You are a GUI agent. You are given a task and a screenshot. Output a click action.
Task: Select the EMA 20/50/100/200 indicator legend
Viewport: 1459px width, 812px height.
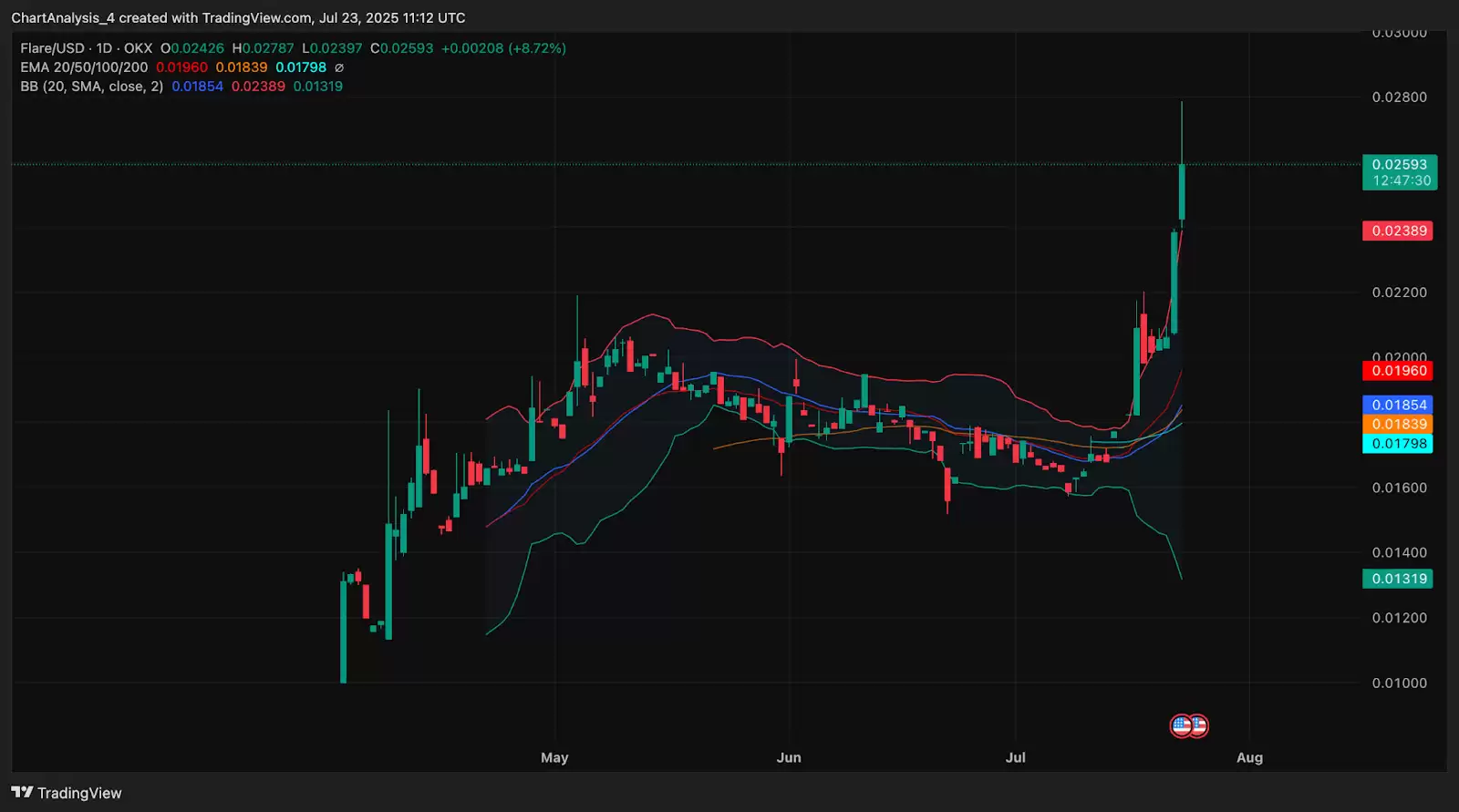click(x=84, y=67)
